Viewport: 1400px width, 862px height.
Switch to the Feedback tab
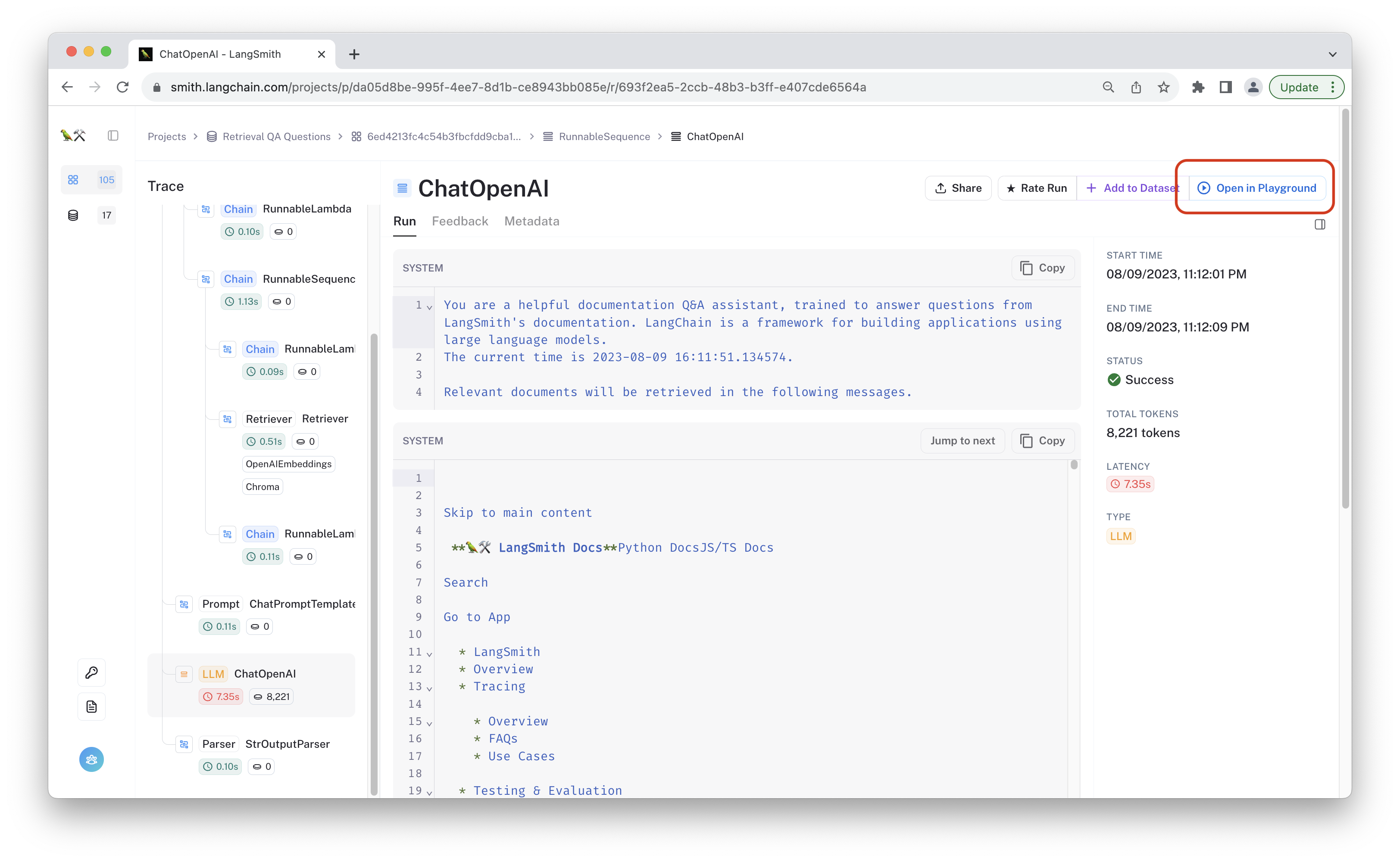[459, 221]
